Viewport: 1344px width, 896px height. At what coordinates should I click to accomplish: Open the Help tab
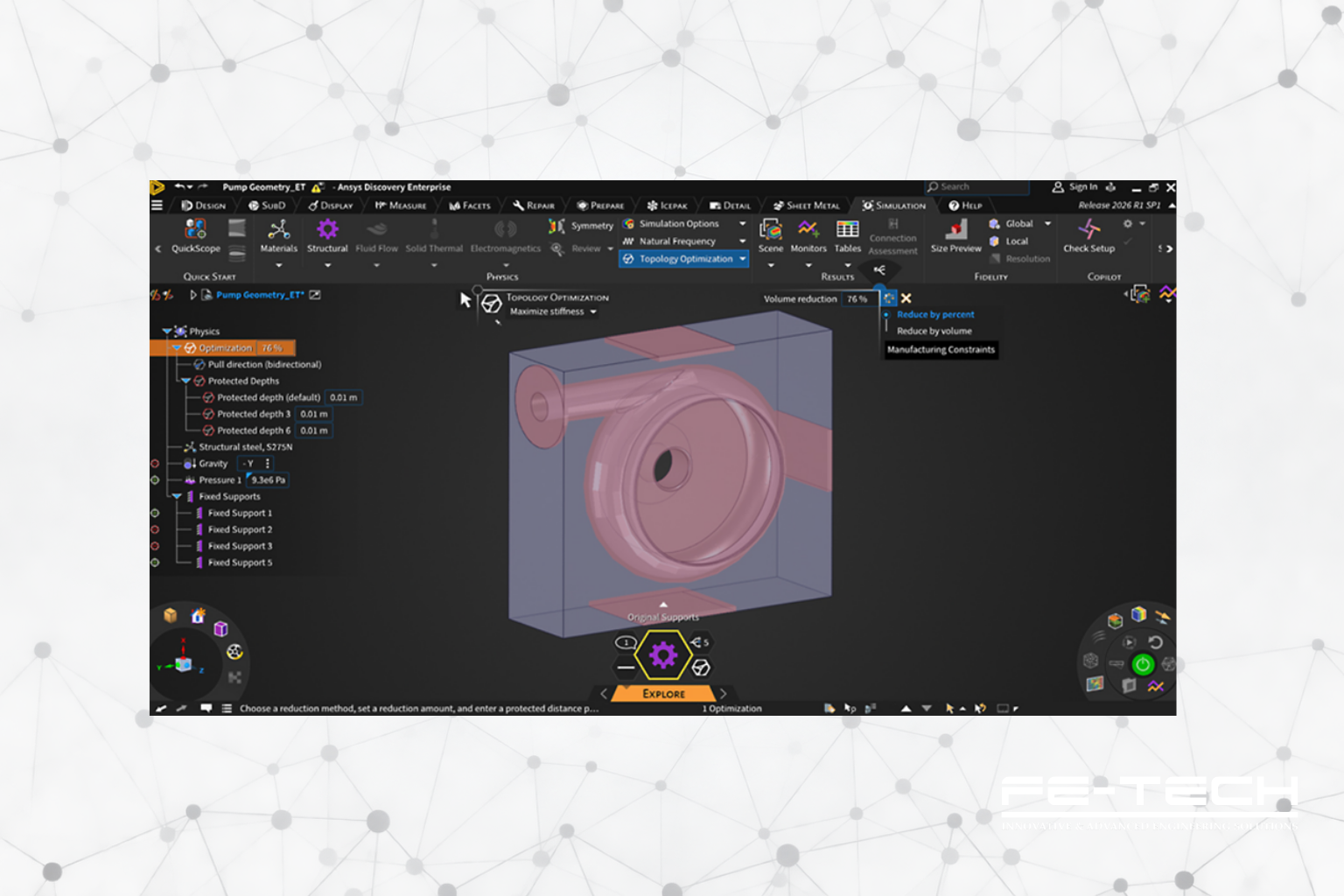coord(965,206)
